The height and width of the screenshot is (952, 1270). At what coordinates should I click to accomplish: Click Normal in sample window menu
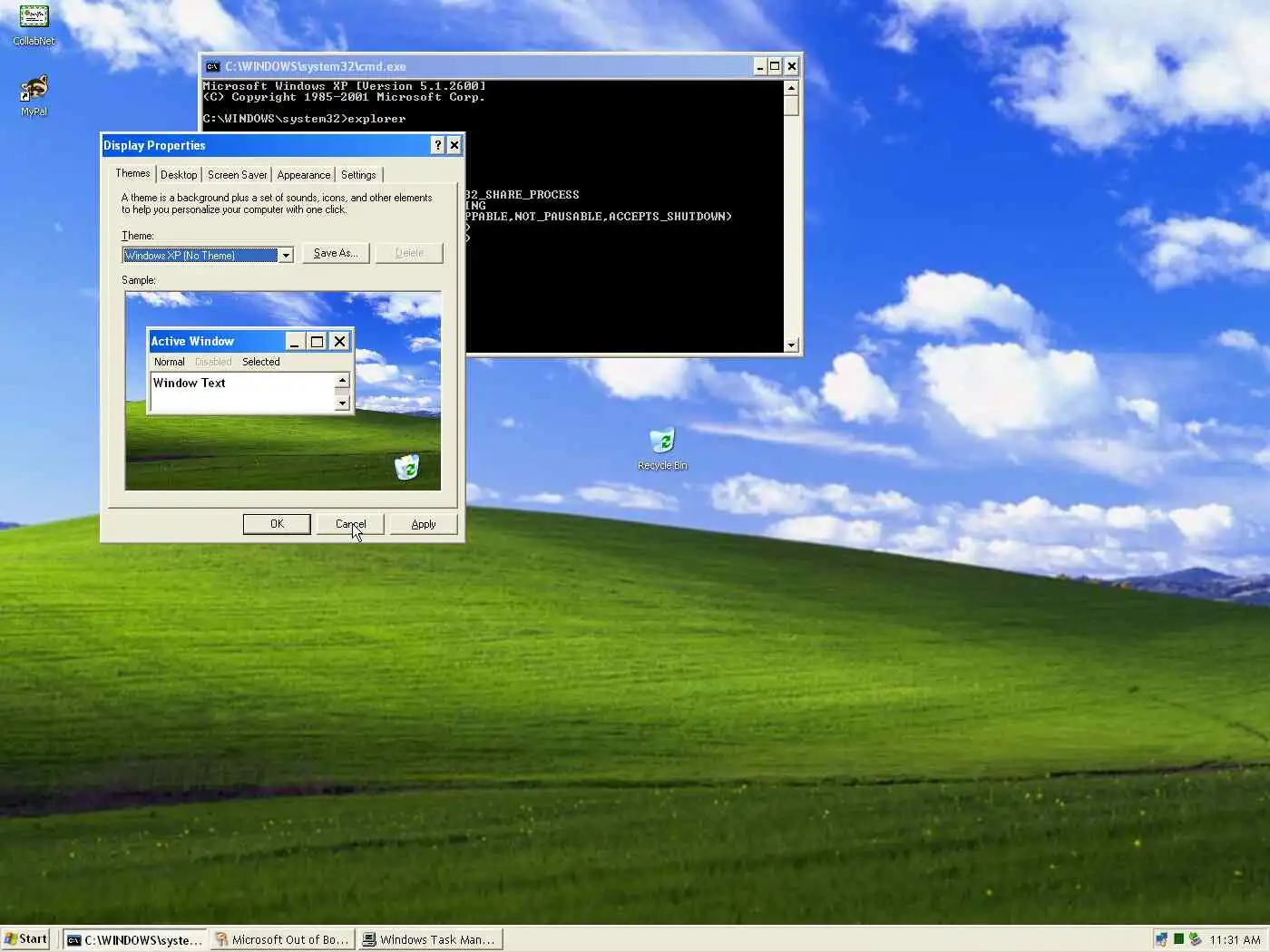169,362
